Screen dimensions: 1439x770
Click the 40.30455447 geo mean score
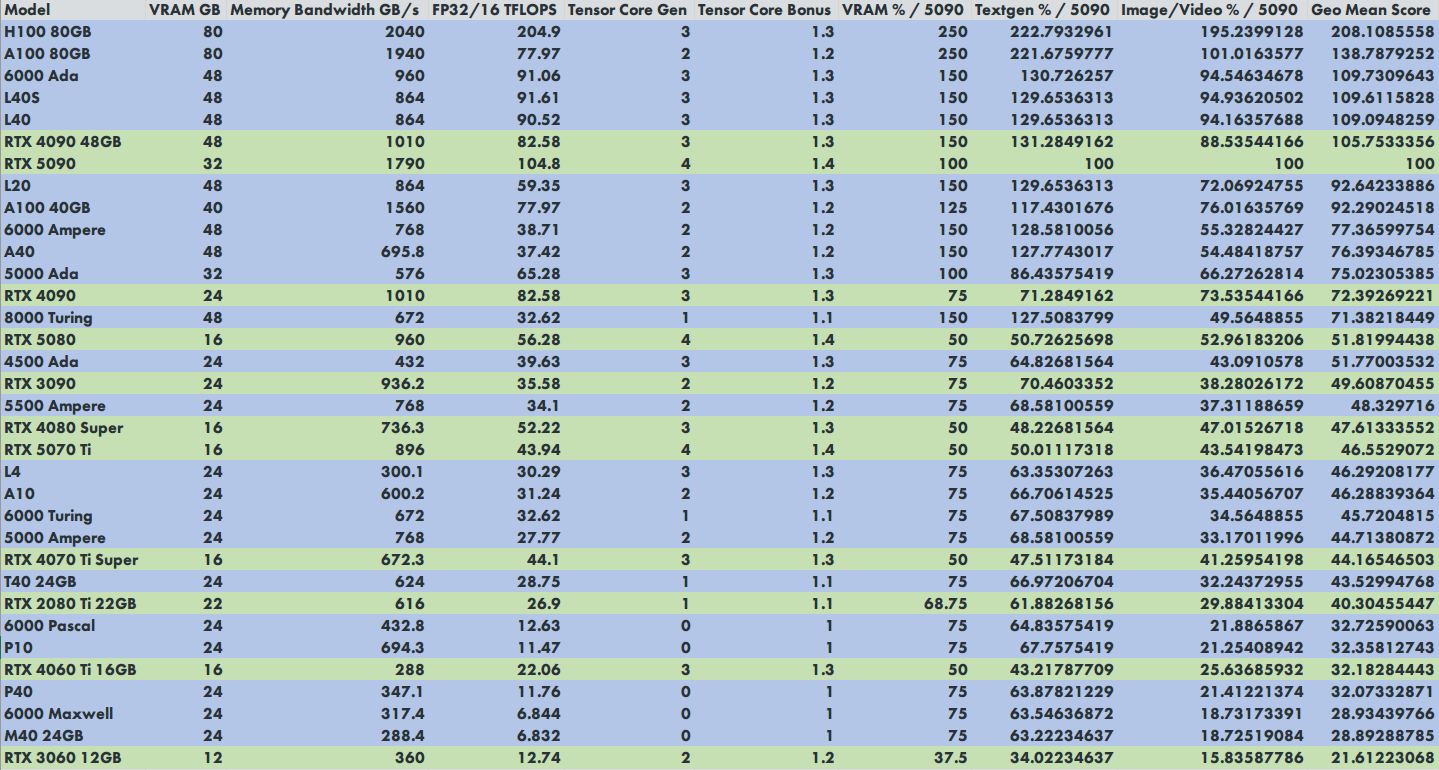1384,604
